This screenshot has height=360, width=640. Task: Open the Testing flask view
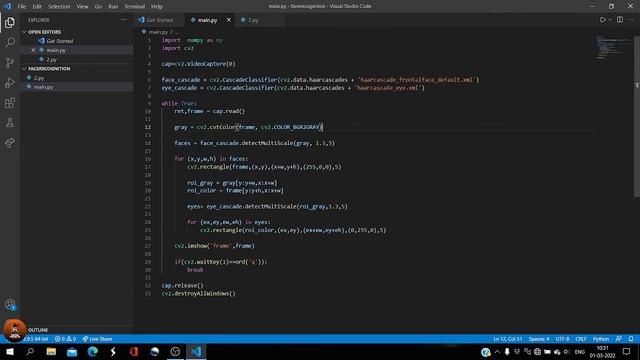[x=10, y=122]
